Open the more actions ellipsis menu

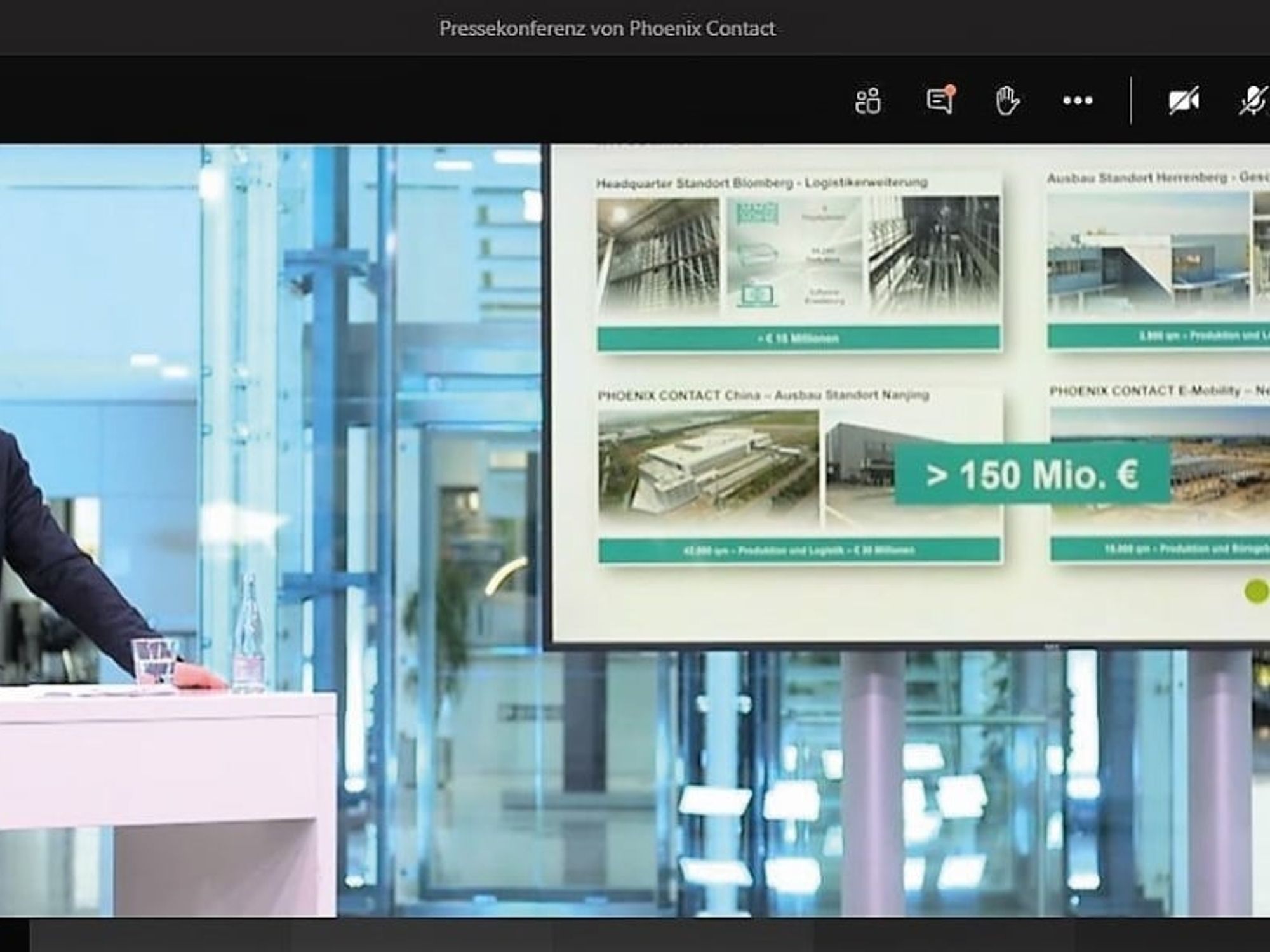coord(1078,100)
